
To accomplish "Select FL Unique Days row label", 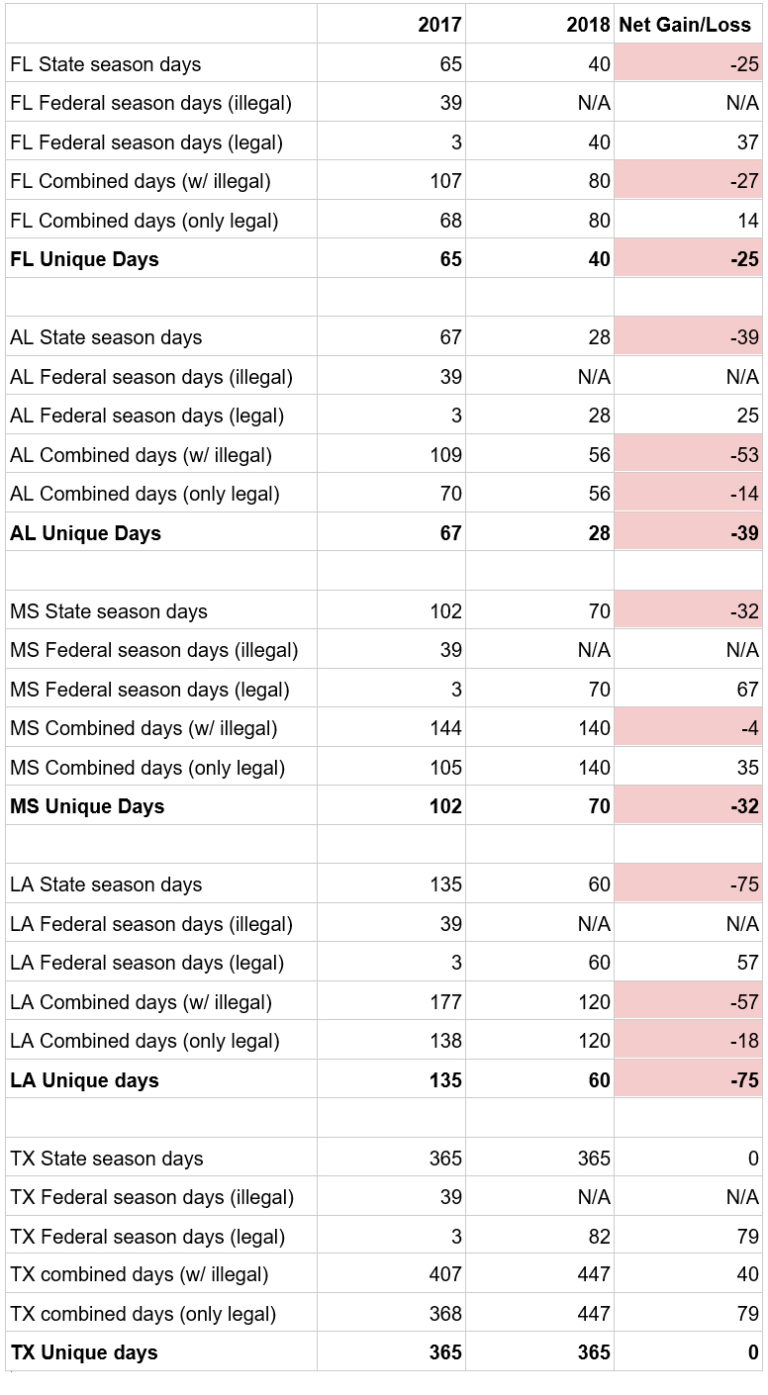I will (x=84, y=260).
